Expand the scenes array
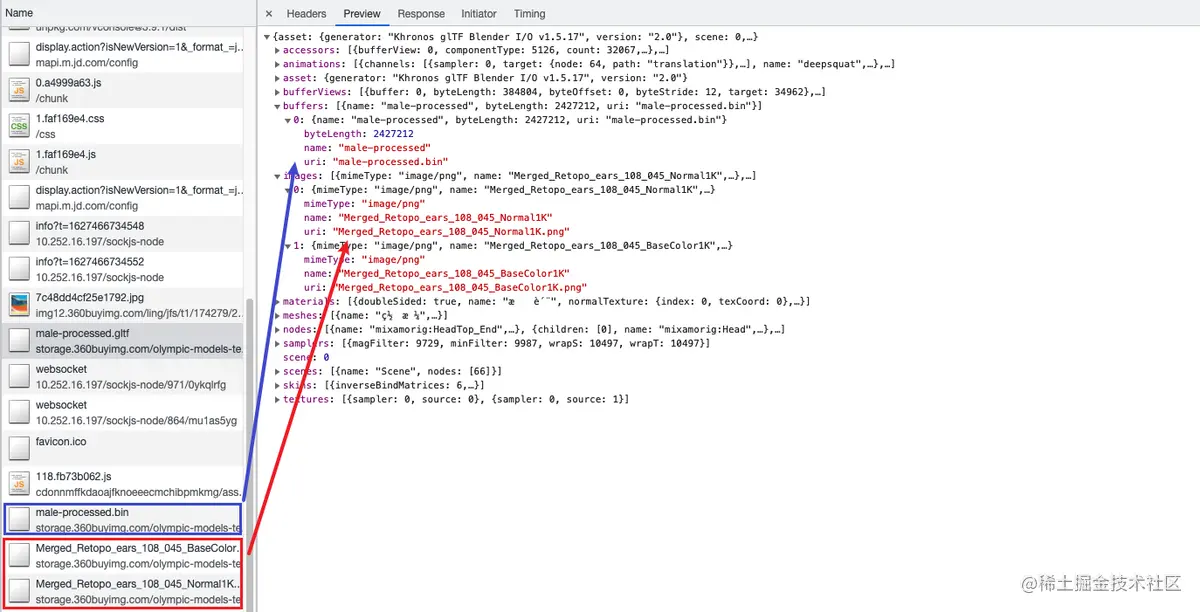The width and height of the screenshot is (1200, 612). click(278, 371)
